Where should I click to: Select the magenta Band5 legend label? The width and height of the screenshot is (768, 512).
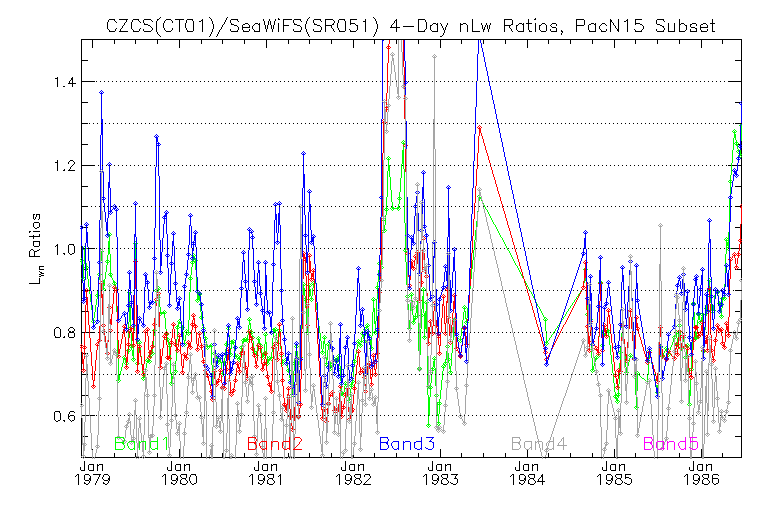671,444
